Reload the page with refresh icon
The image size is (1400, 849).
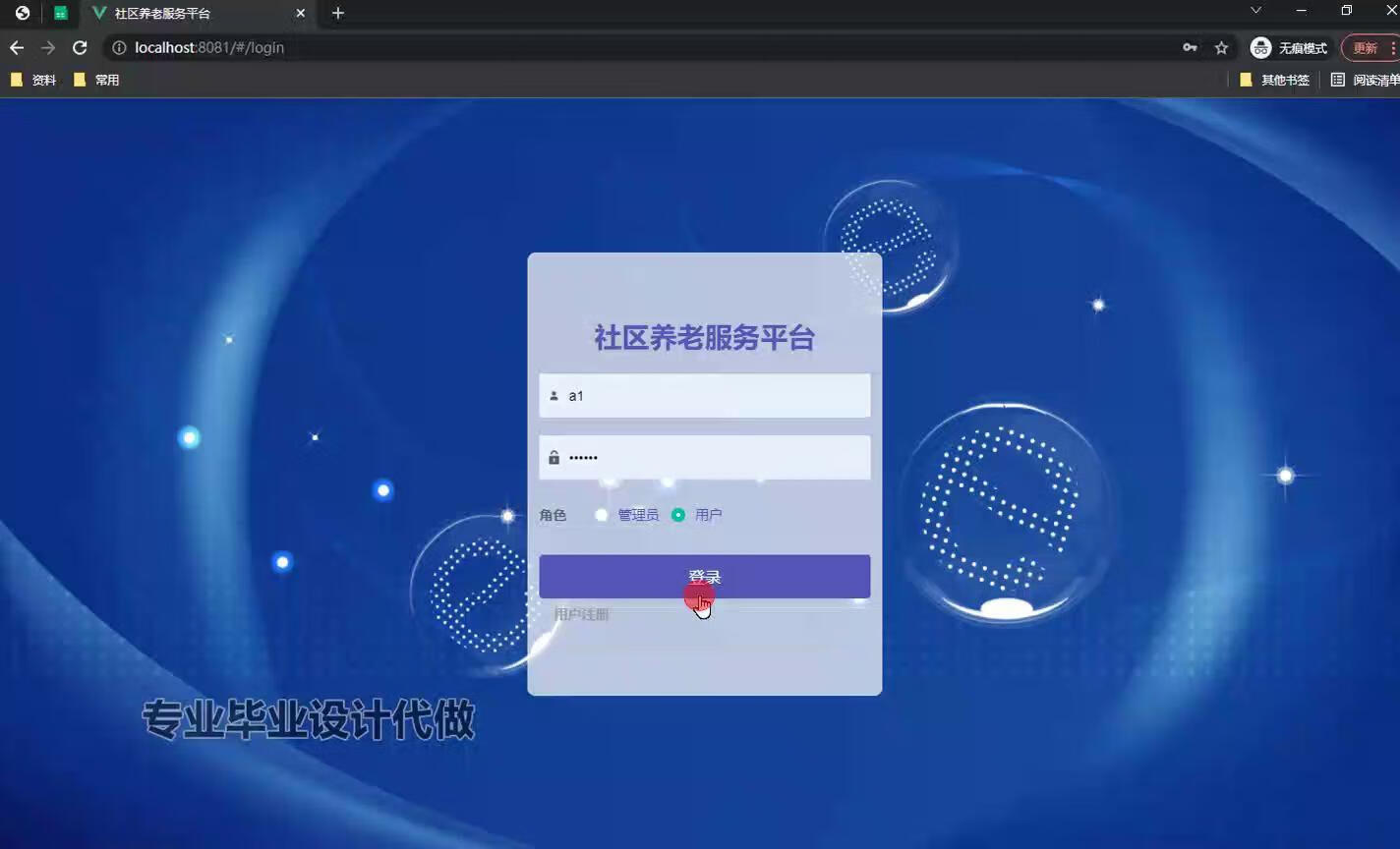pyautogui.click(x=81, y=47)
